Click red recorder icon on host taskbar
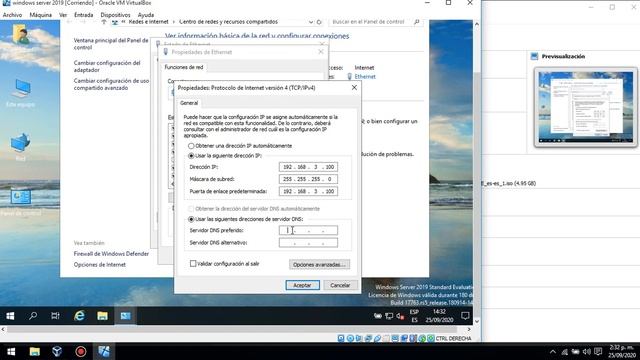The height and width of the screenshot is (360, 640). pos(80,351)
